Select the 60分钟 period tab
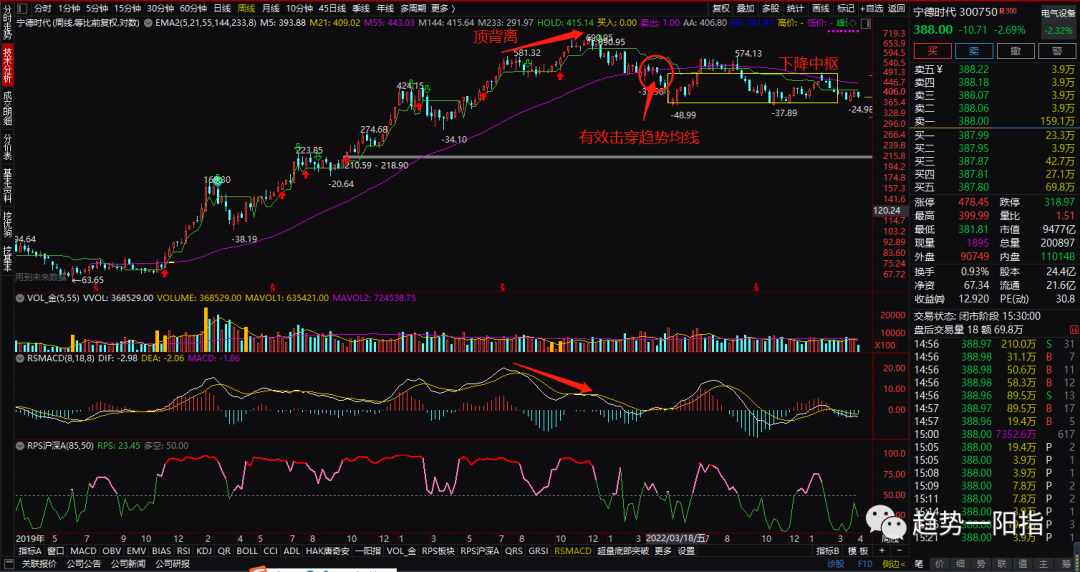 point(193,8)
